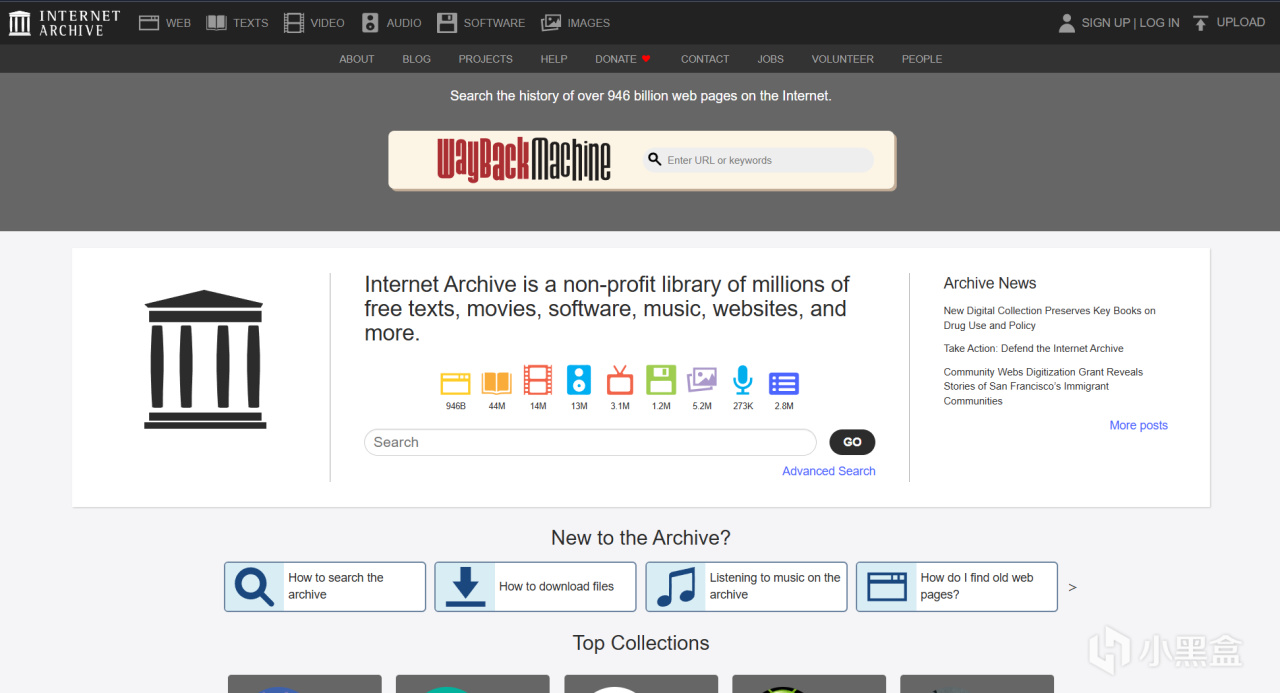
Task: Select the blue collections list icon 2.8M
Action: click(784, 382)
